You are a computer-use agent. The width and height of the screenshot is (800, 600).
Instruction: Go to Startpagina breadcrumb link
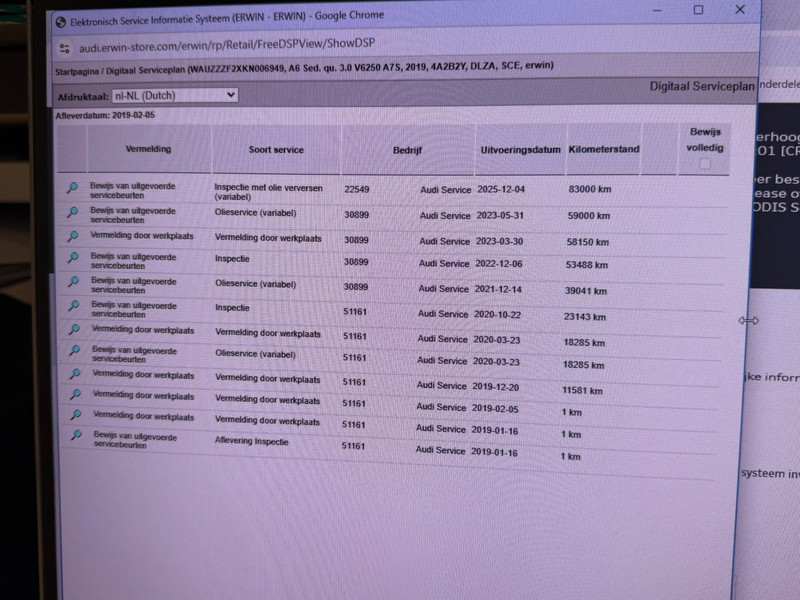(78, 67)
